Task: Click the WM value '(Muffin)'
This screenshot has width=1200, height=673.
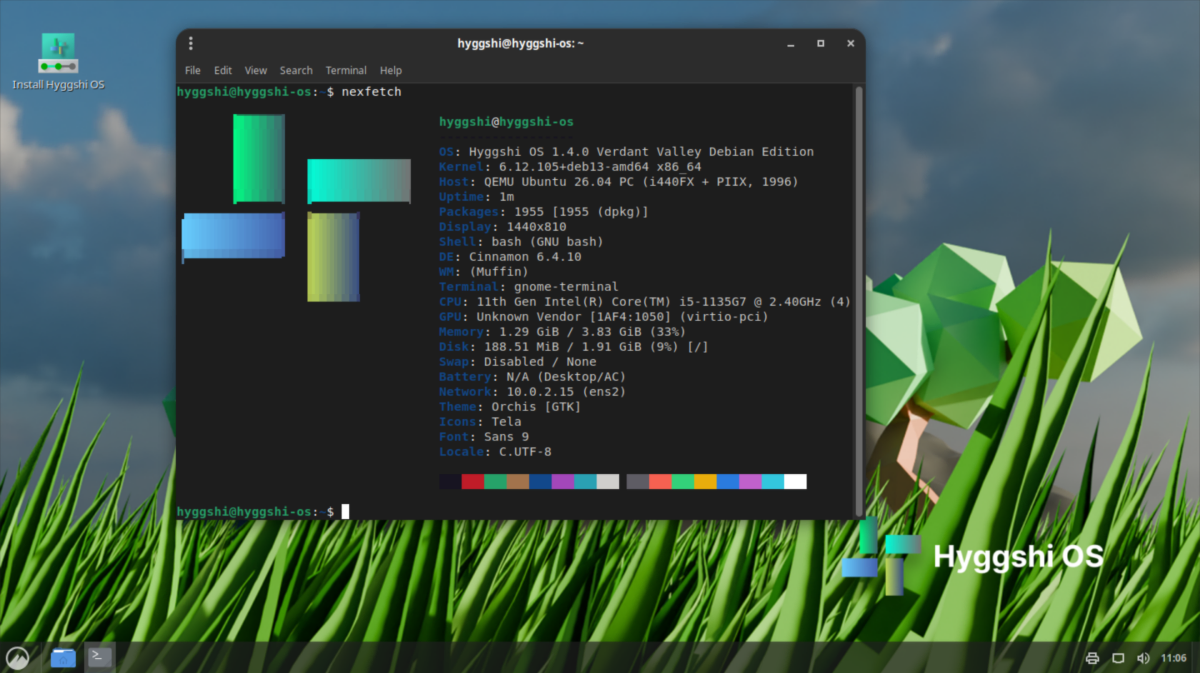Action: click(499, 272)
